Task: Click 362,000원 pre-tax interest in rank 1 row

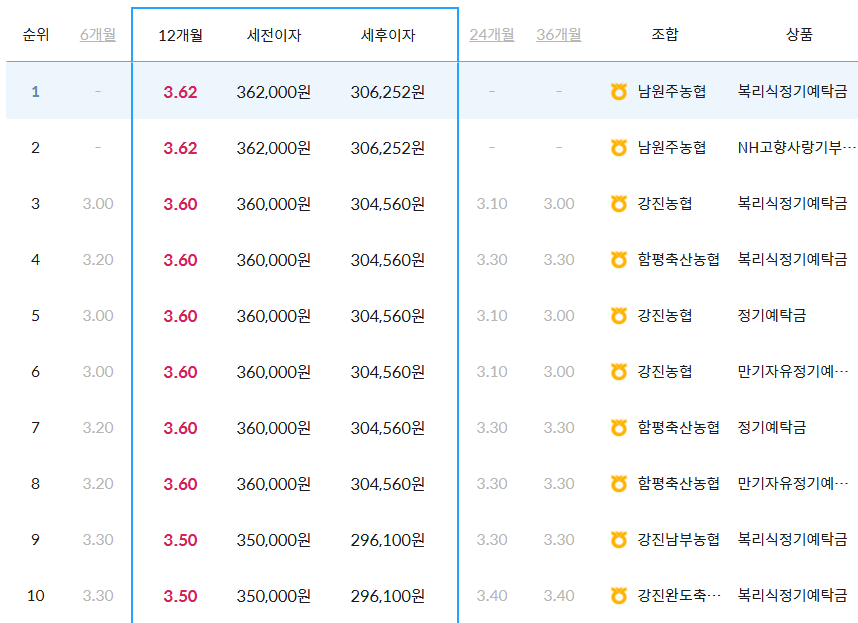Action: [x=274, y=92]
